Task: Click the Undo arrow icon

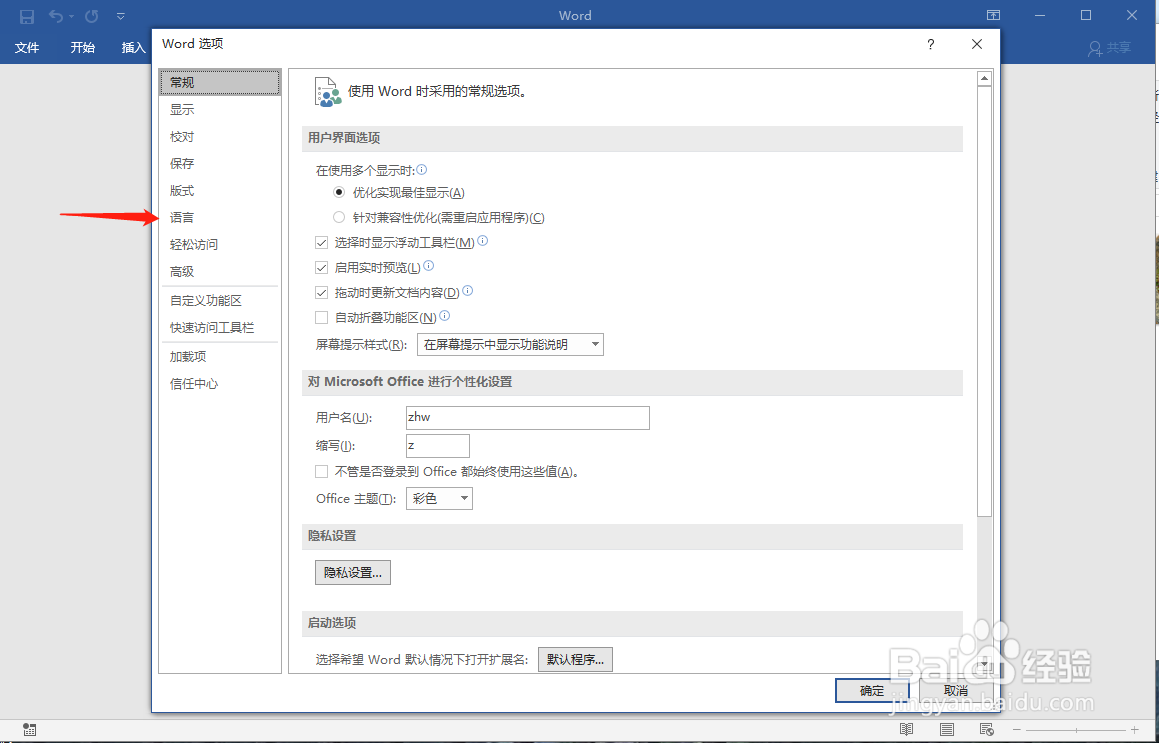Action: pyautogui.click(x=56, y=16)
